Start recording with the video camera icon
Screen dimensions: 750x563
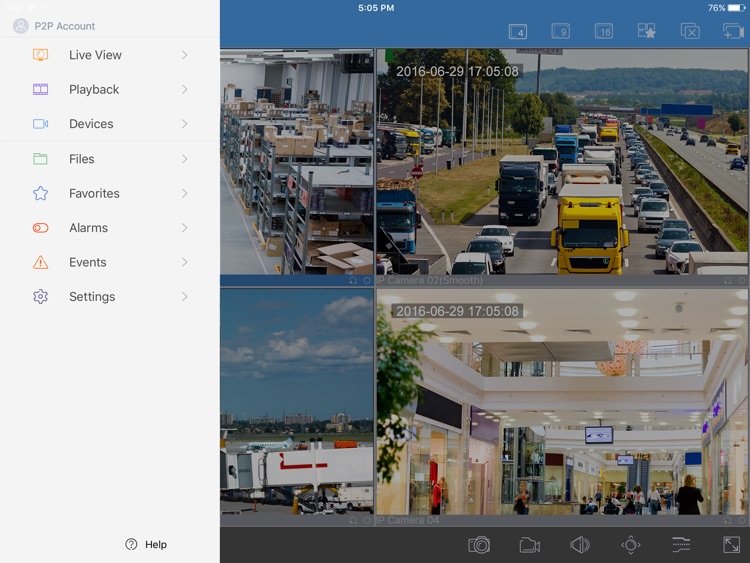pyautogui.click(x=529, y=545)
